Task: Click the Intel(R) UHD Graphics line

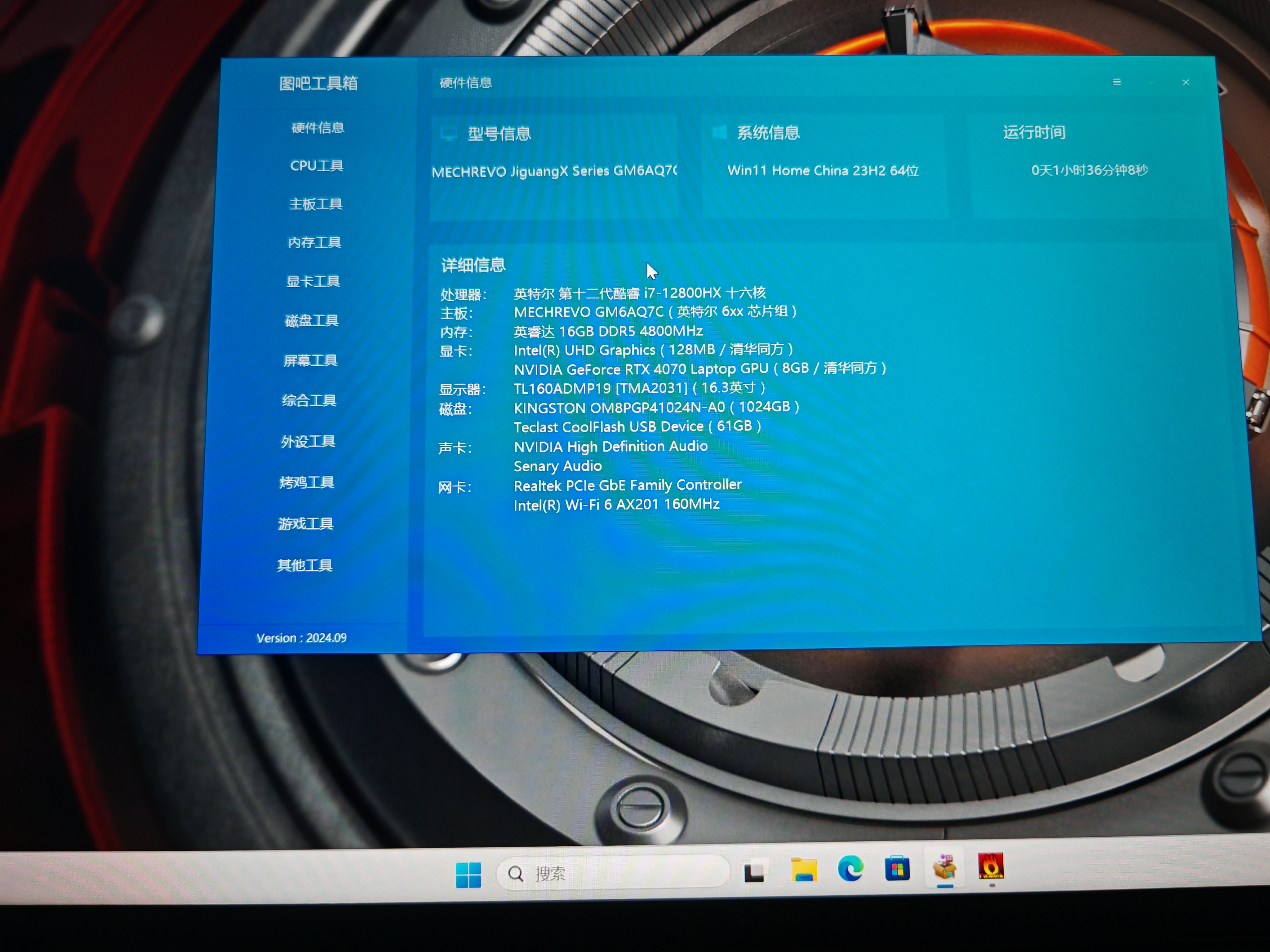Action: tap(653, 350)
